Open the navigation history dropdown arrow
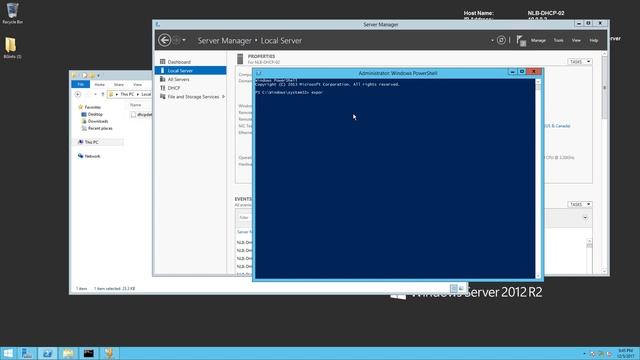 pyautogui.click(x=184, y=40)
